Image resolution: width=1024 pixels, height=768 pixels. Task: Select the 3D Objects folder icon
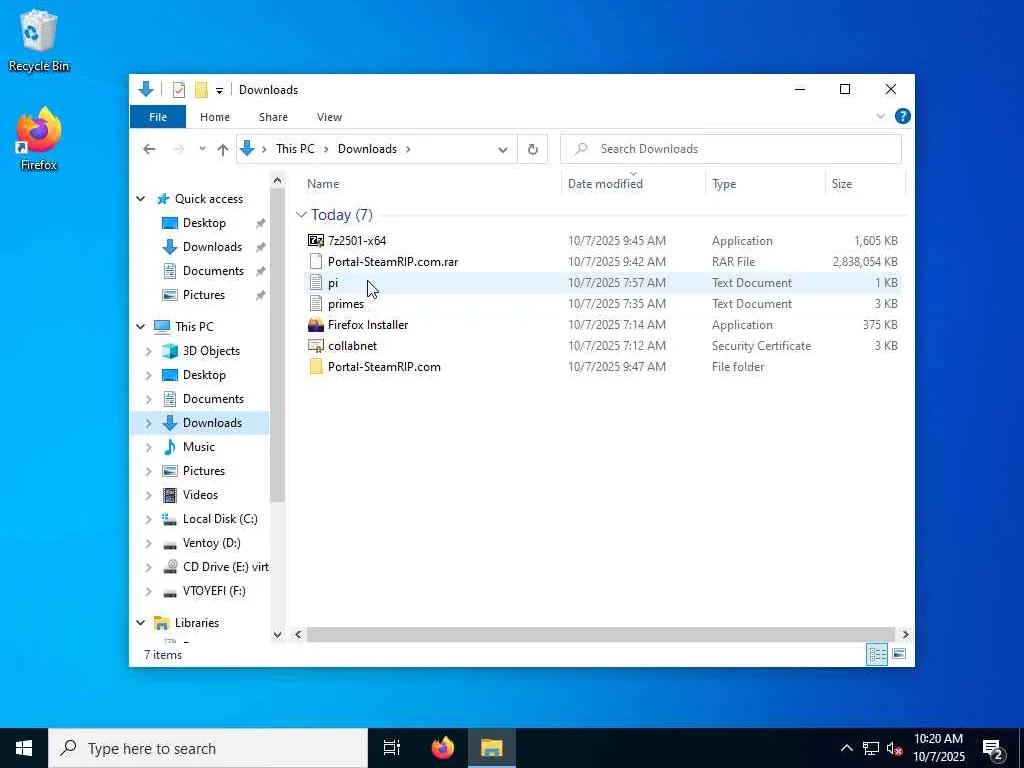pos(170,351)
